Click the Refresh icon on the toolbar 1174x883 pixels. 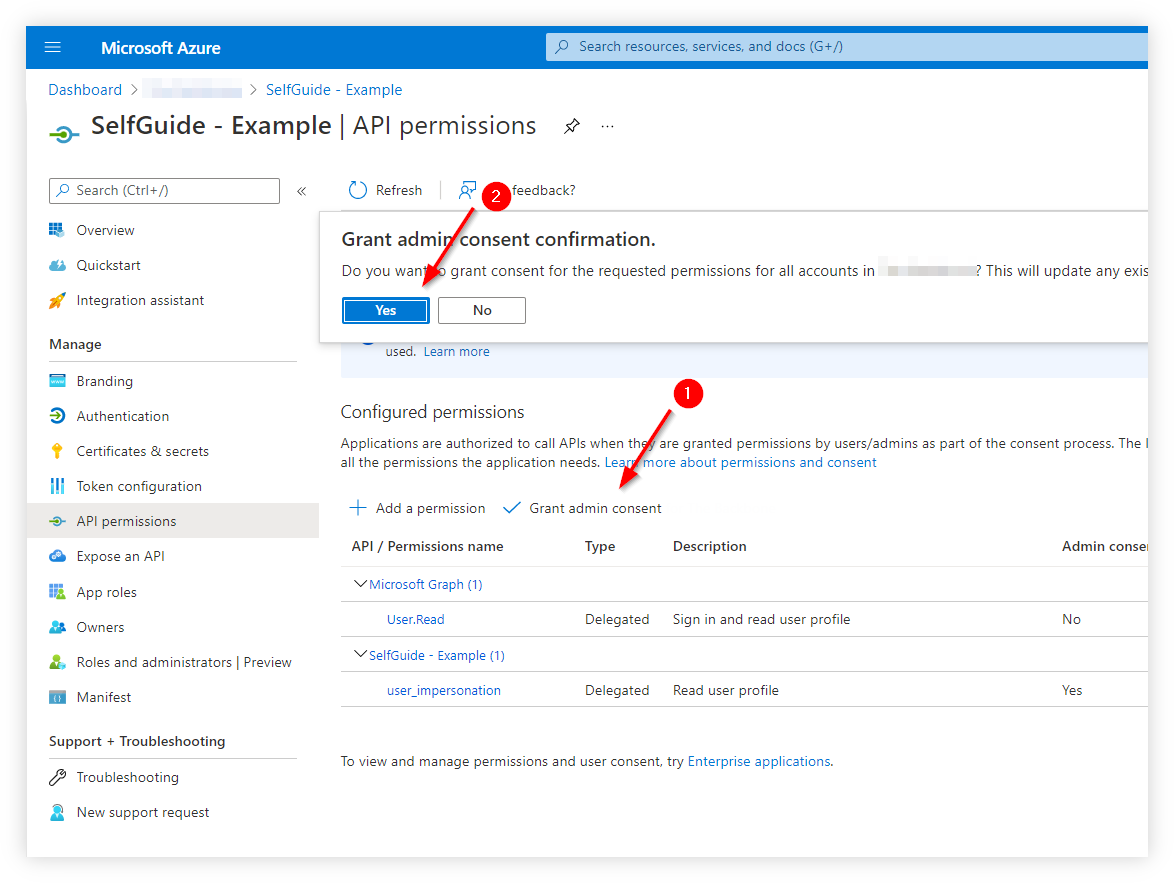(359, 190)
